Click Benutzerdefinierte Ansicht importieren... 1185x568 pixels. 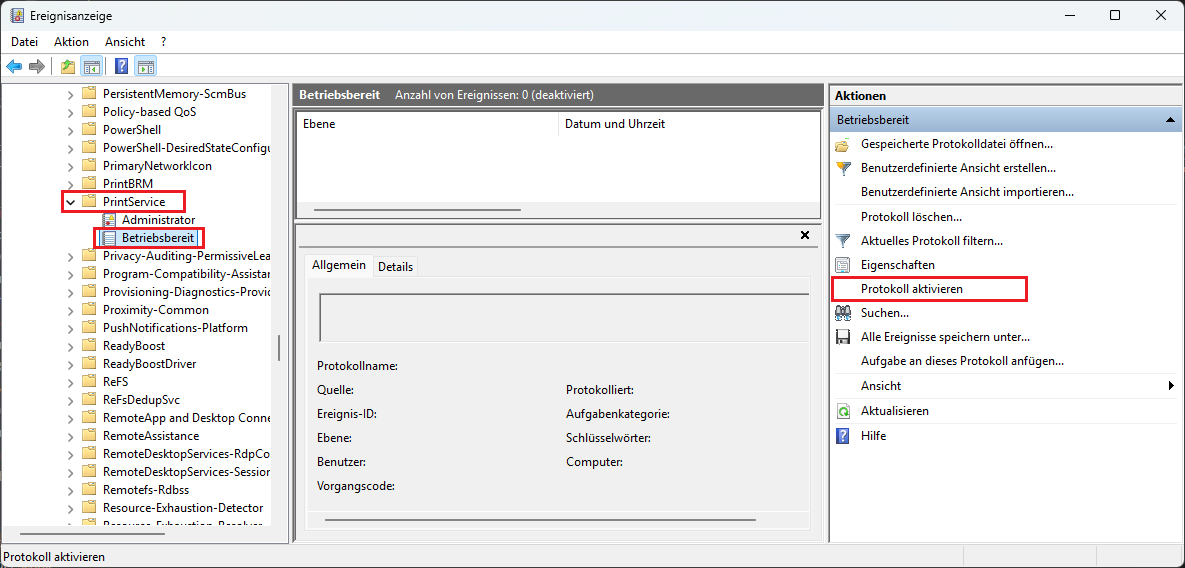click(x=967, y=192)
